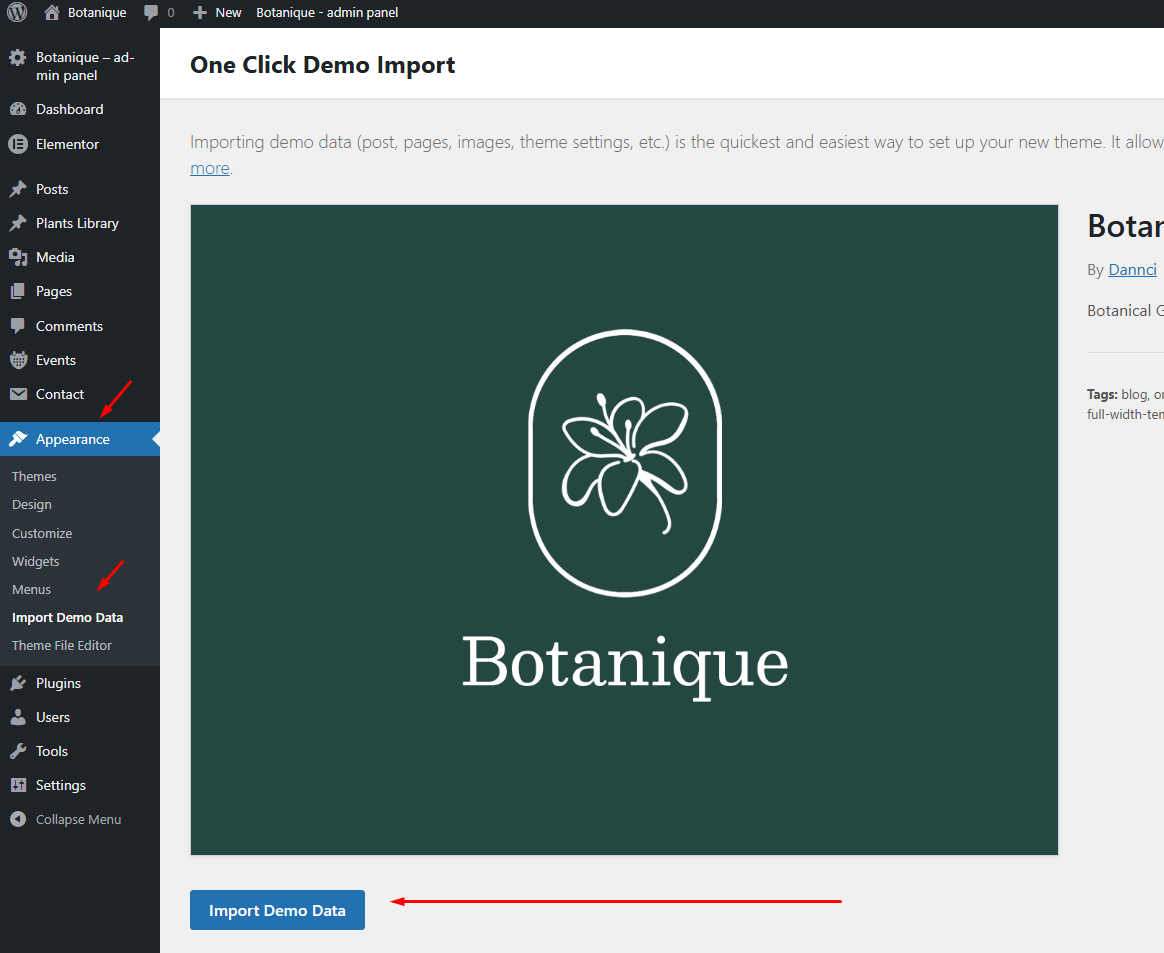Click the WordPress logo icon
The image size is (1164, 953).
click(x=17, y=12)
